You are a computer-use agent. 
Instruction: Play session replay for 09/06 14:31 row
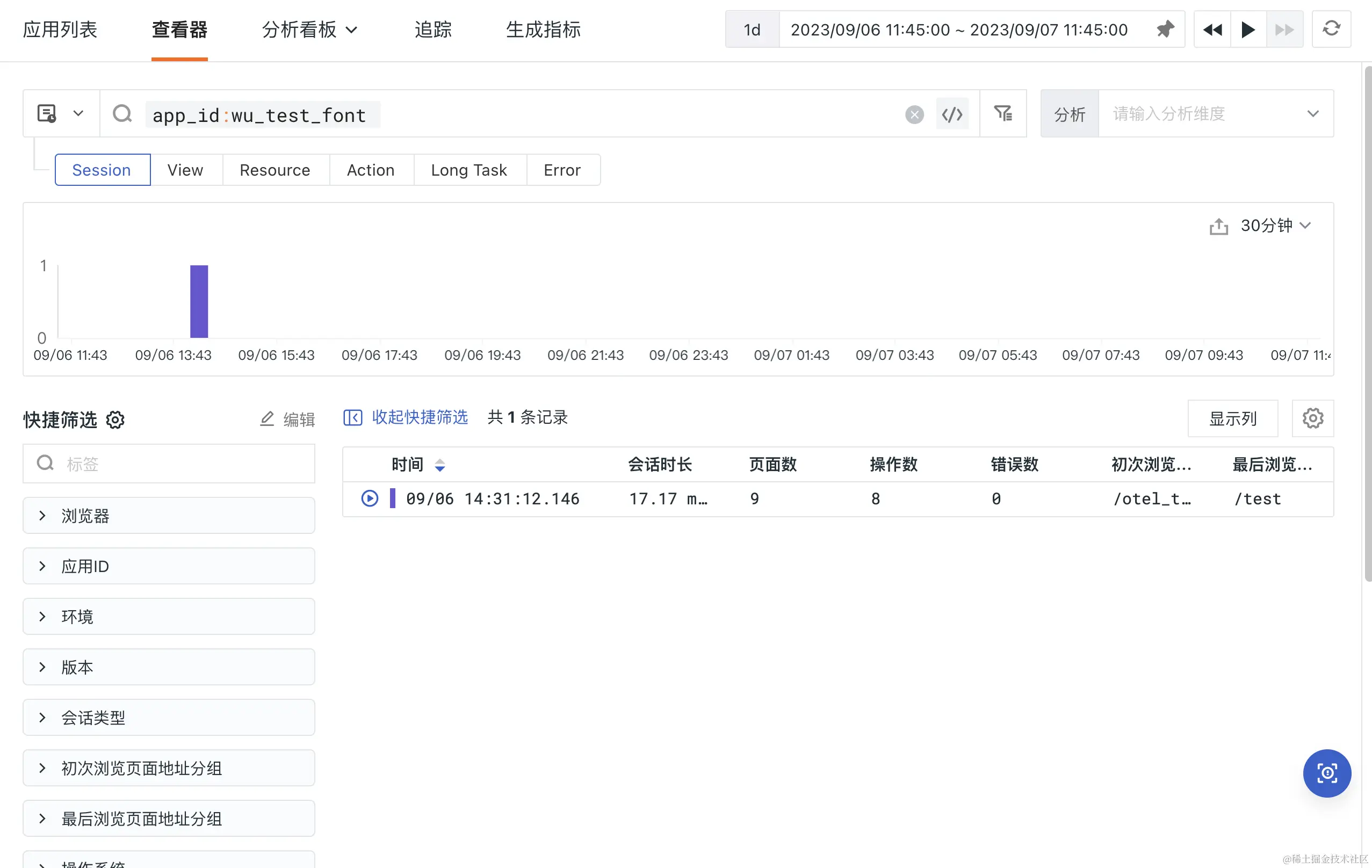[369, 498]
